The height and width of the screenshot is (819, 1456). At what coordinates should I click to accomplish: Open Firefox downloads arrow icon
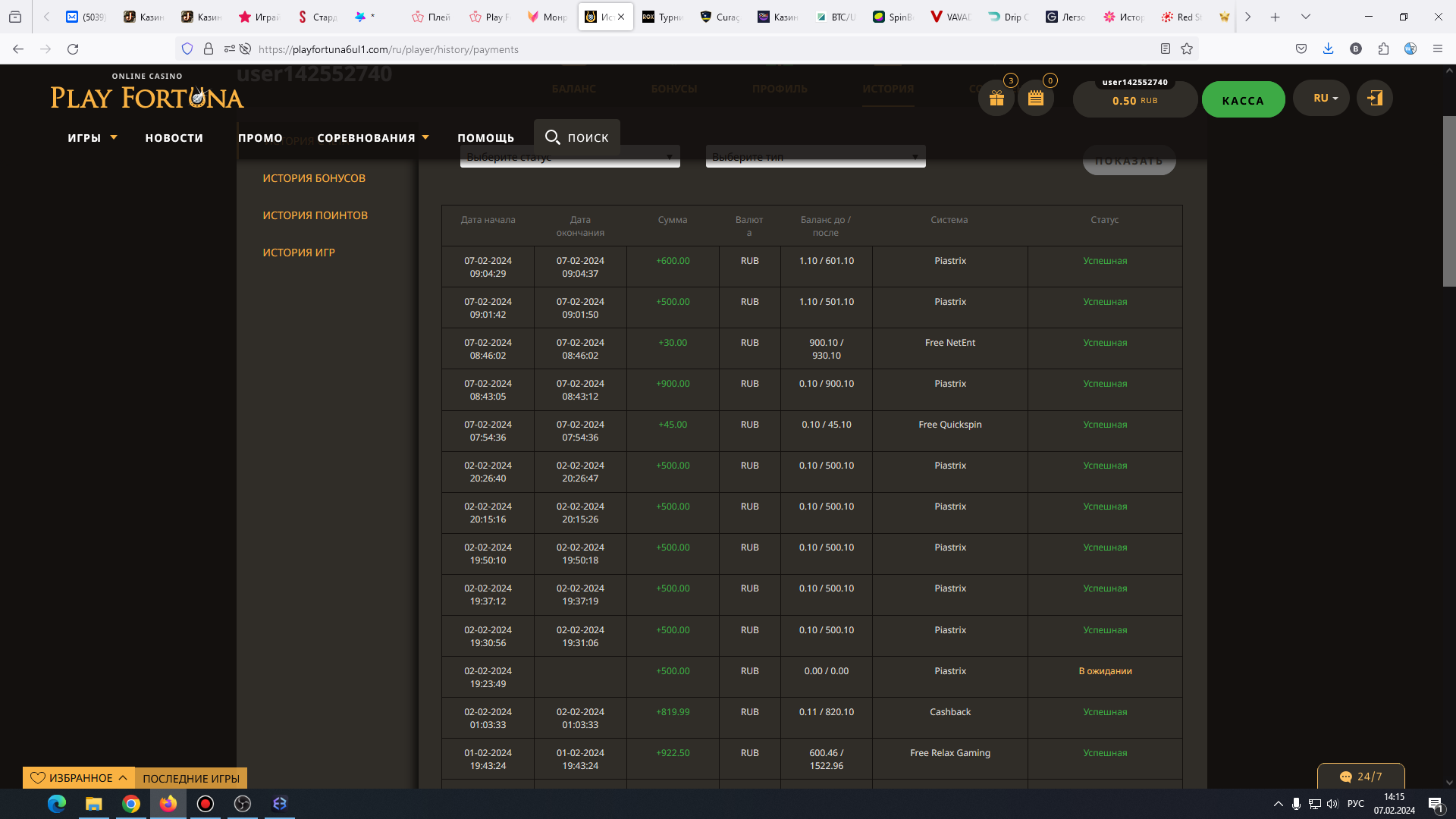[1328, 49]
